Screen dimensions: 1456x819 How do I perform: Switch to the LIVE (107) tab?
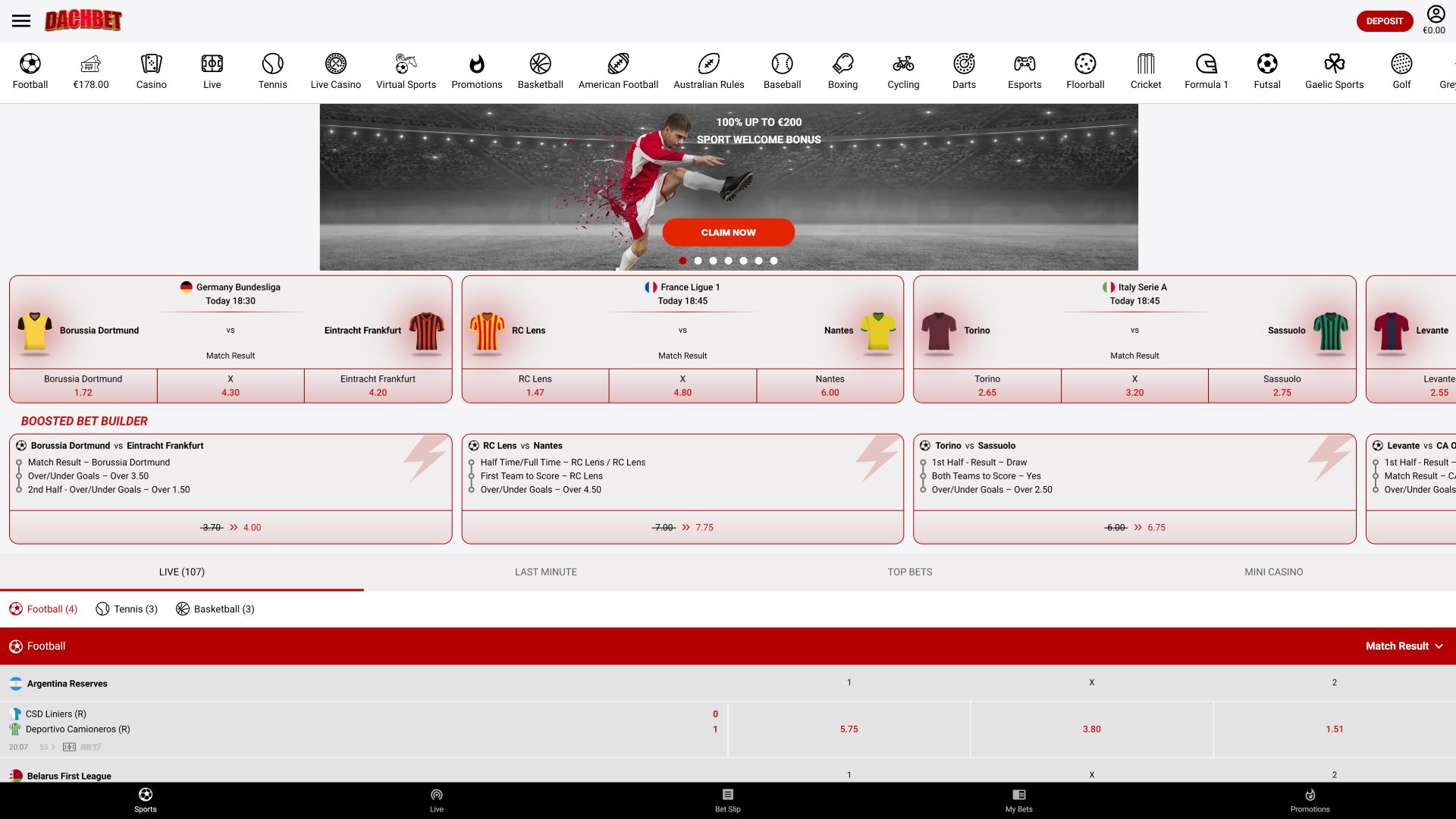pyautogui.click(x=182, y=572)
